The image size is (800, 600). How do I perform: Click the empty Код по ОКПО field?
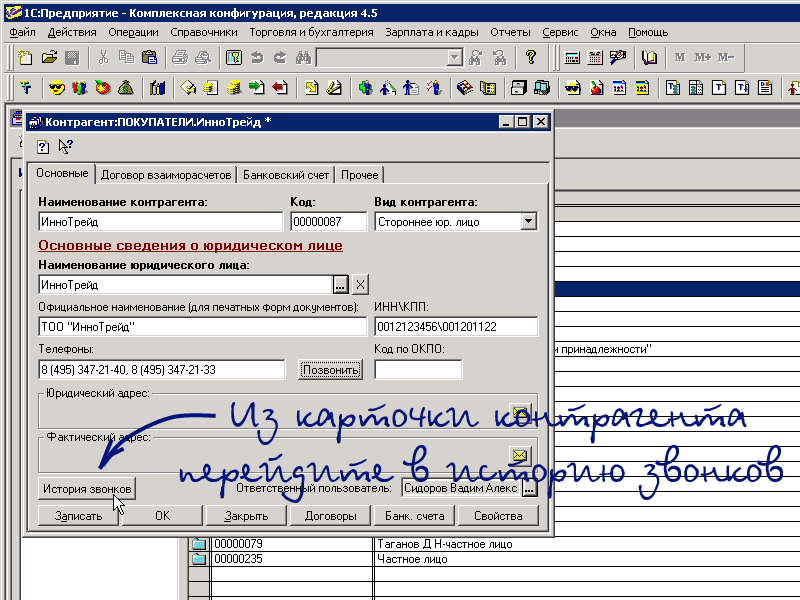click(418, 369)
